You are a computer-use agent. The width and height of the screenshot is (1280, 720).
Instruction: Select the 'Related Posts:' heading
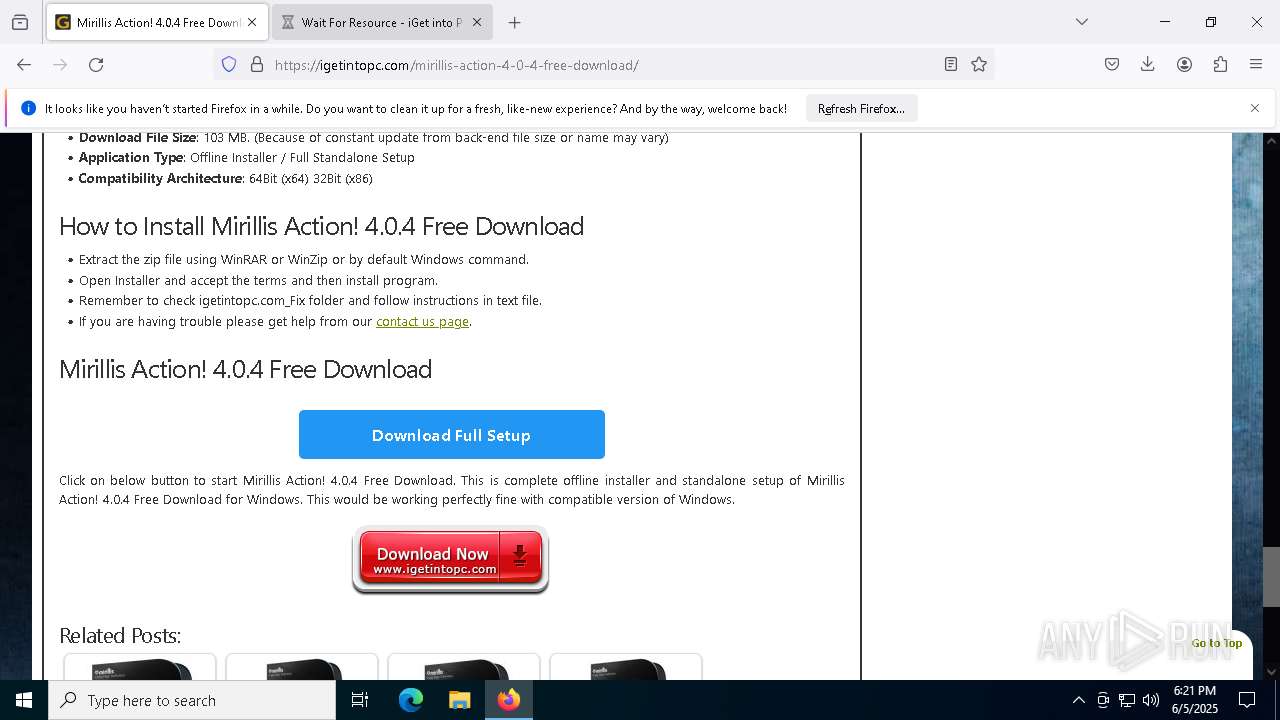[120, 635]
